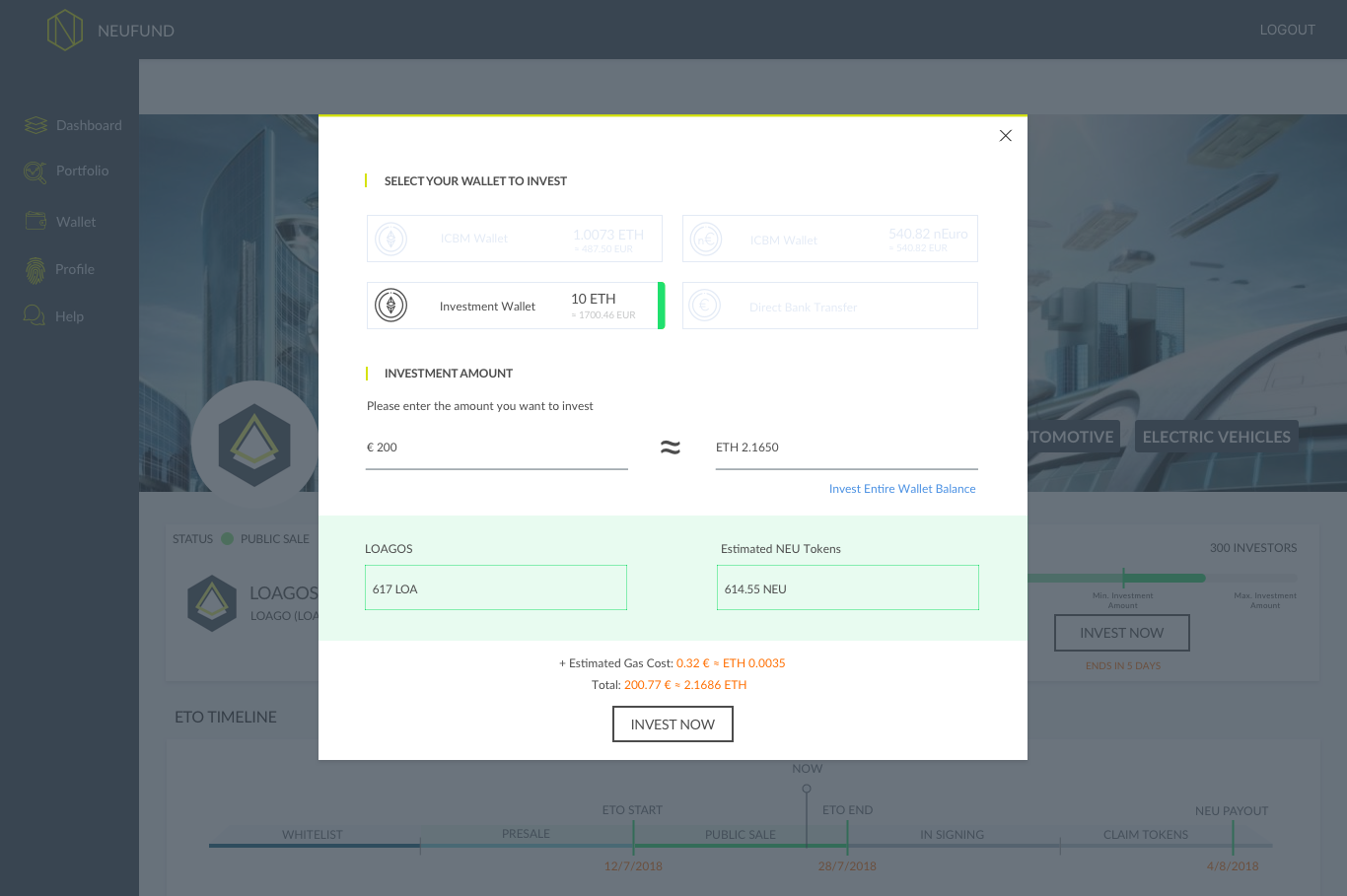Screen dimensions: 1347x896
Task: Click the NEUFUND brand name
Action: coord(136,31)
